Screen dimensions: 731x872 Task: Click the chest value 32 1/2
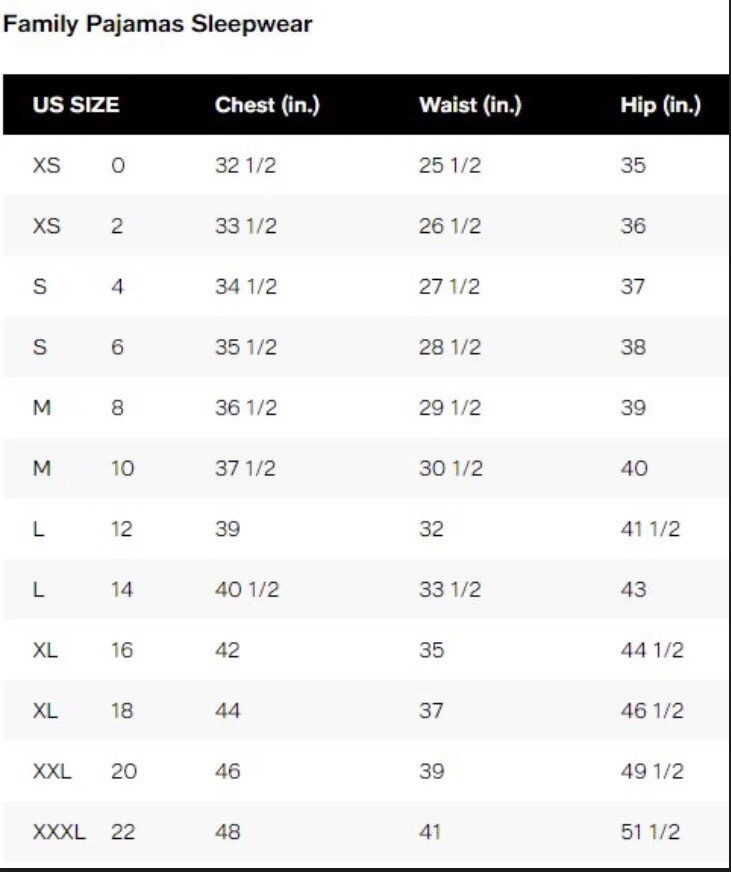click(x=245, y=166)
